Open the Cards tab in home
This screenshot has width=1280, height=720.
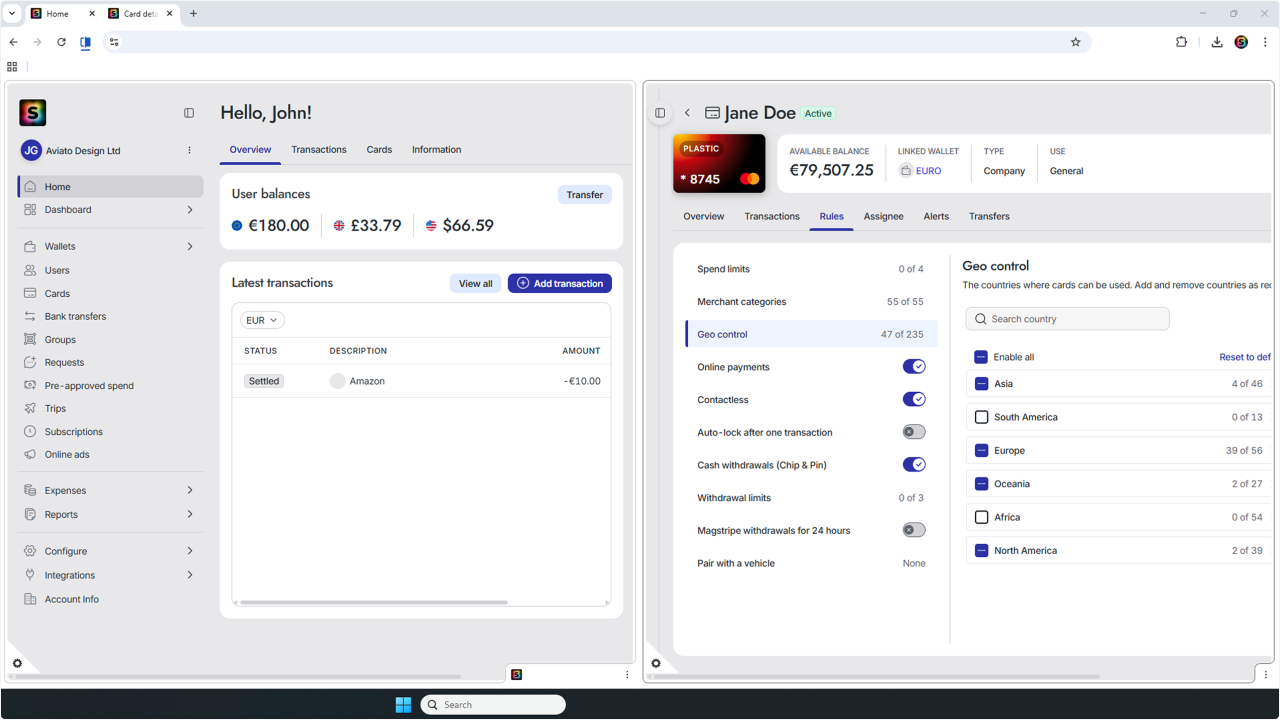[x=379, y=150]
